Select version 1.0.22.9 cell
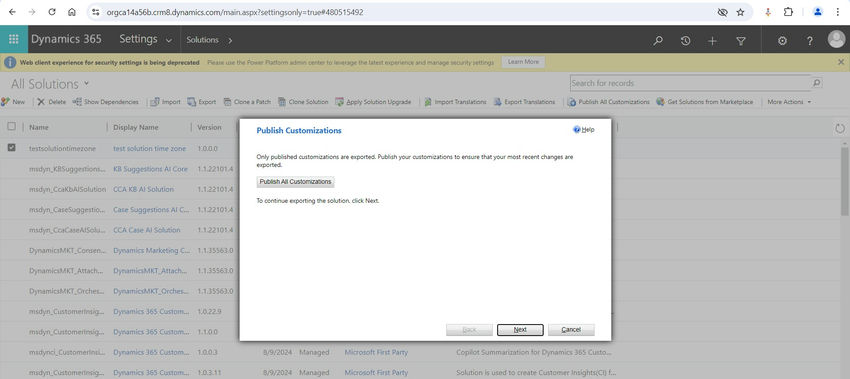This screenshot has height=379, width=850. tap(209, 311)
